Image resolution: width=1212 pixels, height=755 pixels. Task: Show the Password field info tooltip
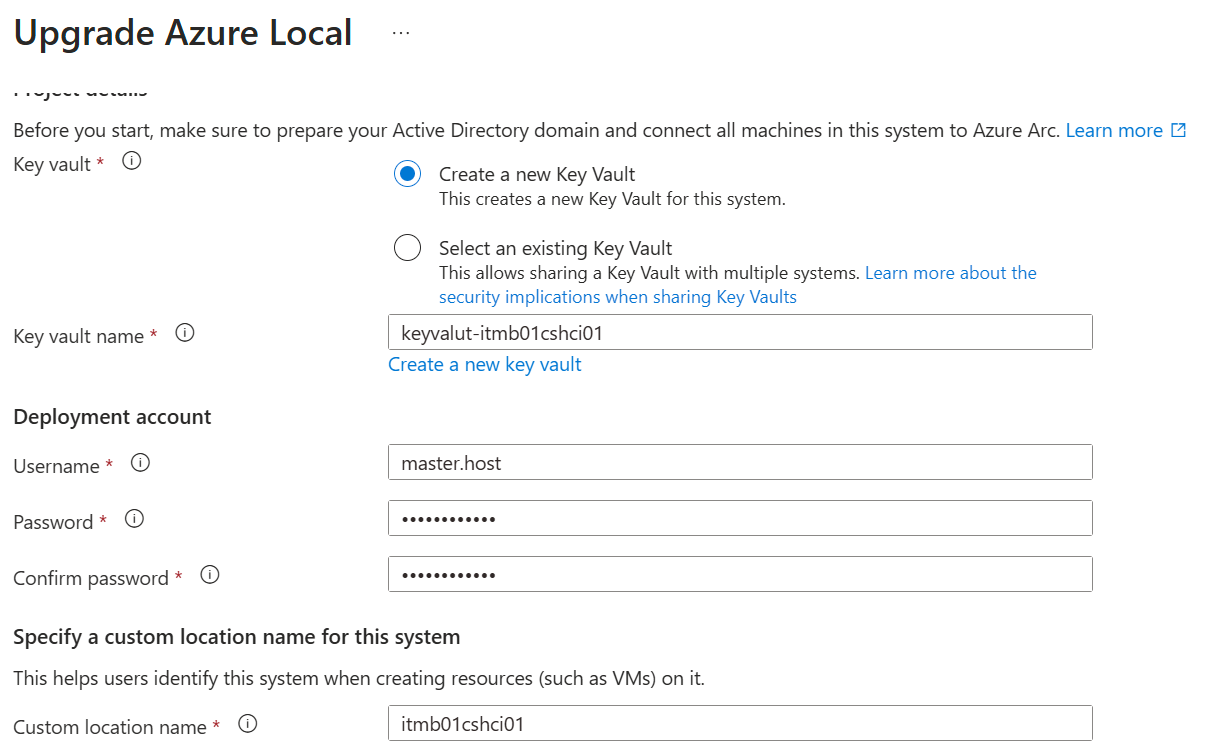(x=134, y=519)
